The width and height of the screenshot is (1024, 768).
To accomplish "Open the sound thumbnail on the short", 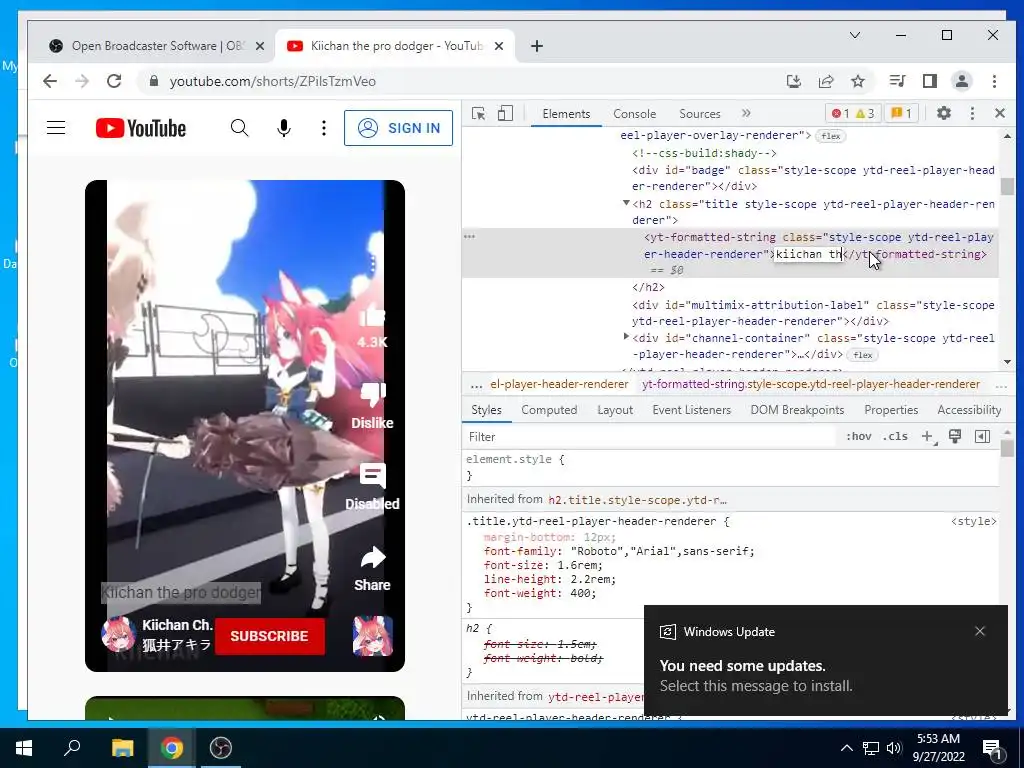I will tap(373, 635).
